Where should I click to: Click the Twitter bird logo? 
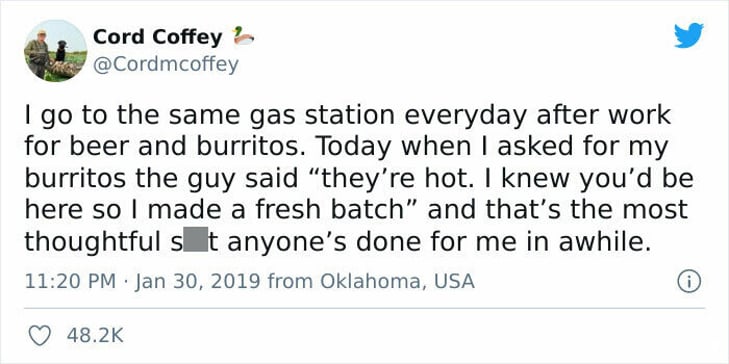(x=689, y=35)
